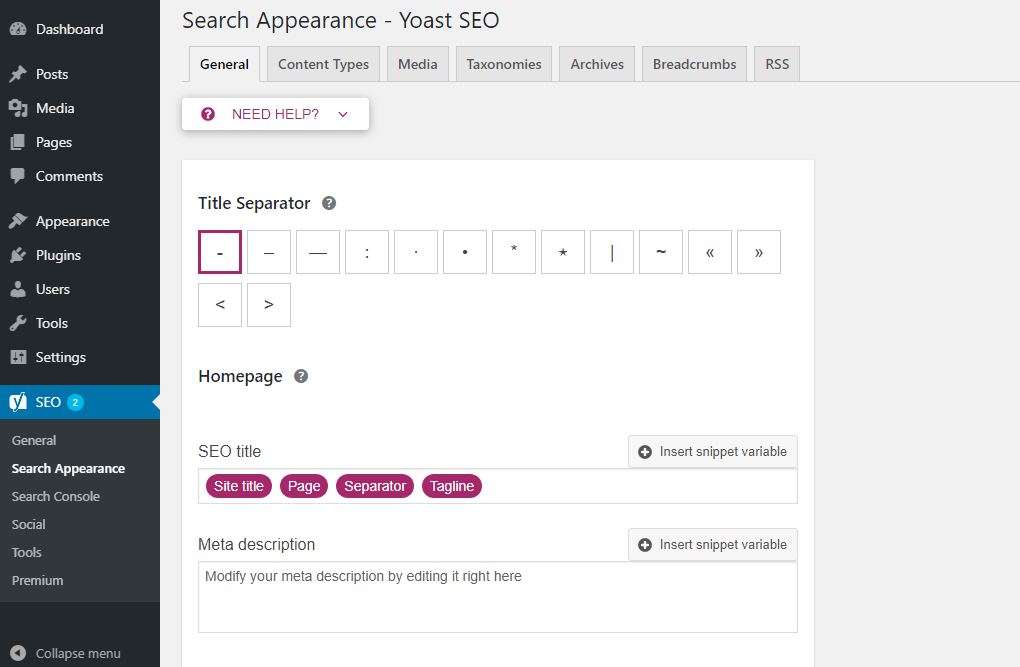Click the Plugins sidebar icon

point(21,255)
